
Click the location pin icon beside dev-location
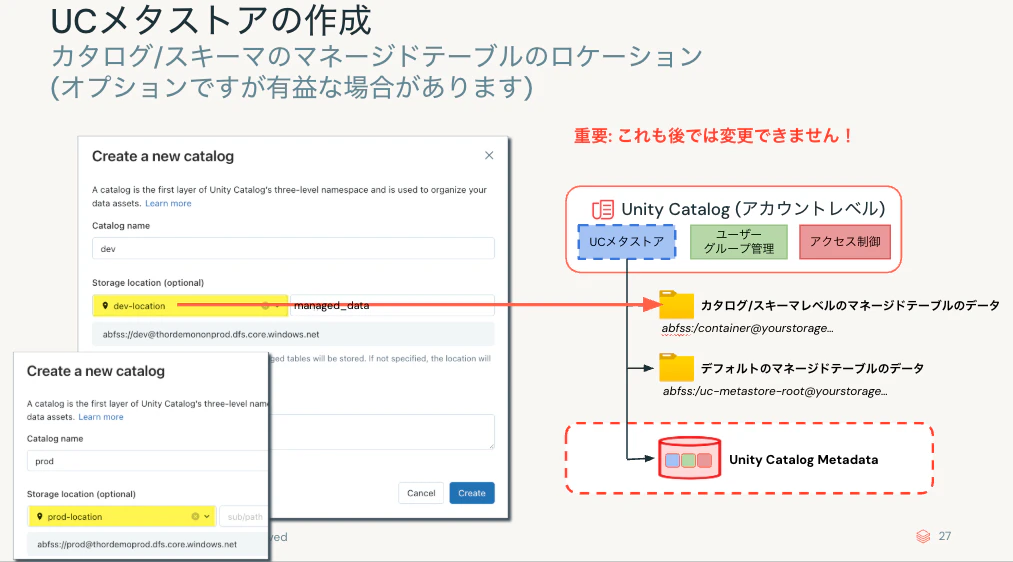point(105,306)
